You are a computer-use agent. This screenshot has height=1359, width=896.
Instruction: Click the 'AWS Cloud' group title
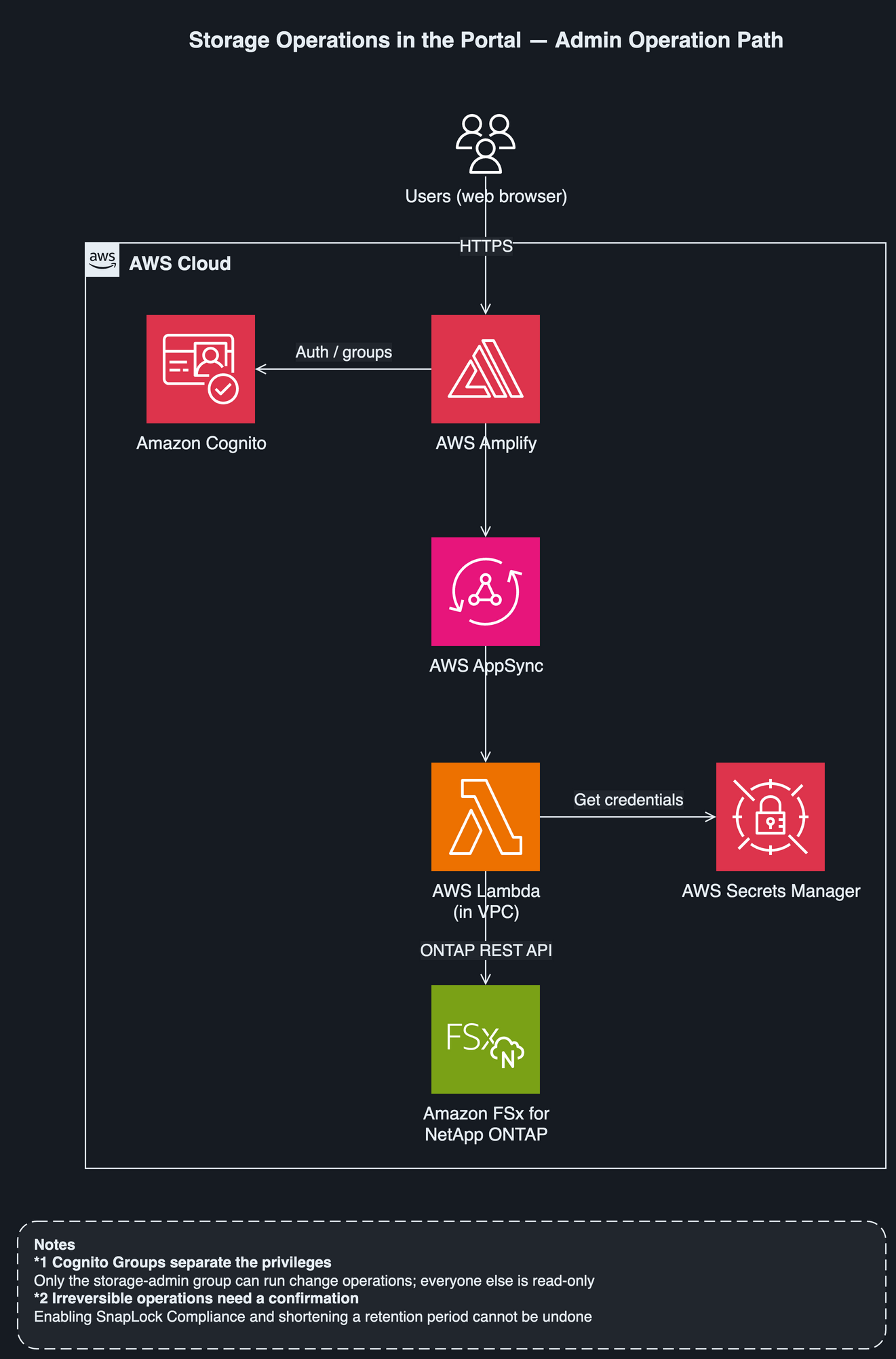pyautogui.click(x=180, y=263)
